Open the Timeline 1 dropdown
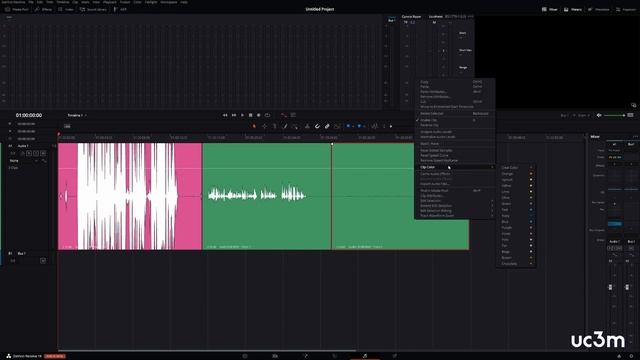The image size is (640, 360). [77, 116]
